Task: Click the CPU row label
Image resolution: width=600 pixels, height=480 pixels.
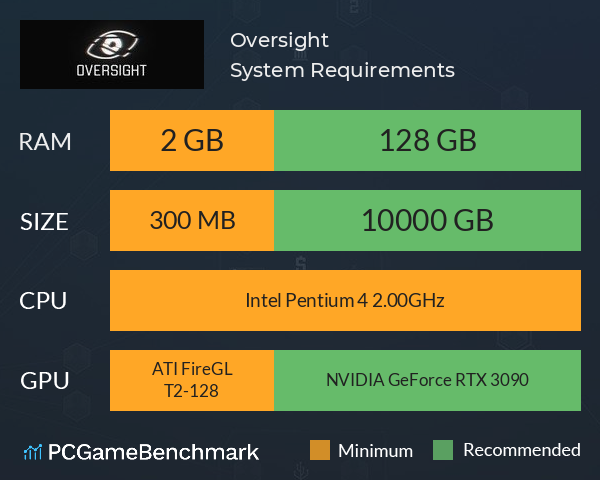Action: (x=43, y=301)
